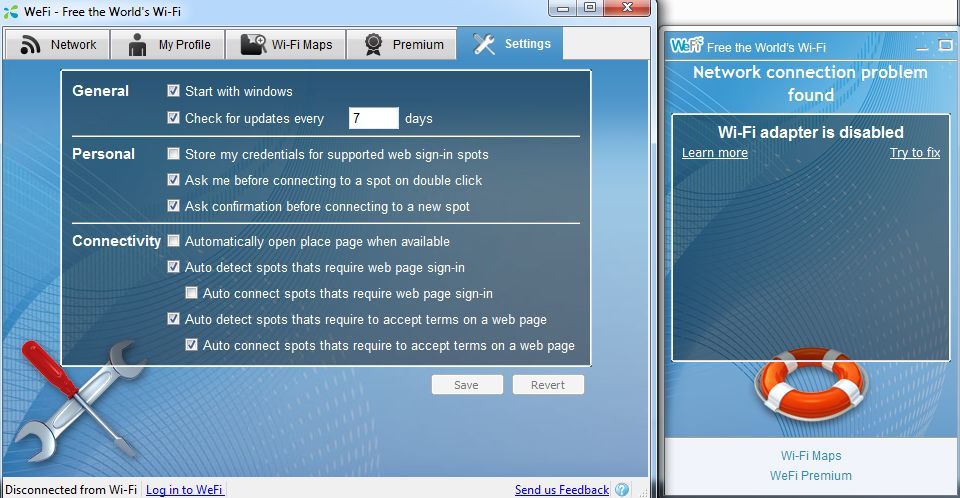Toggle Check for updates every checkbox
The image size is (960, 498).
tap(173, 118)
